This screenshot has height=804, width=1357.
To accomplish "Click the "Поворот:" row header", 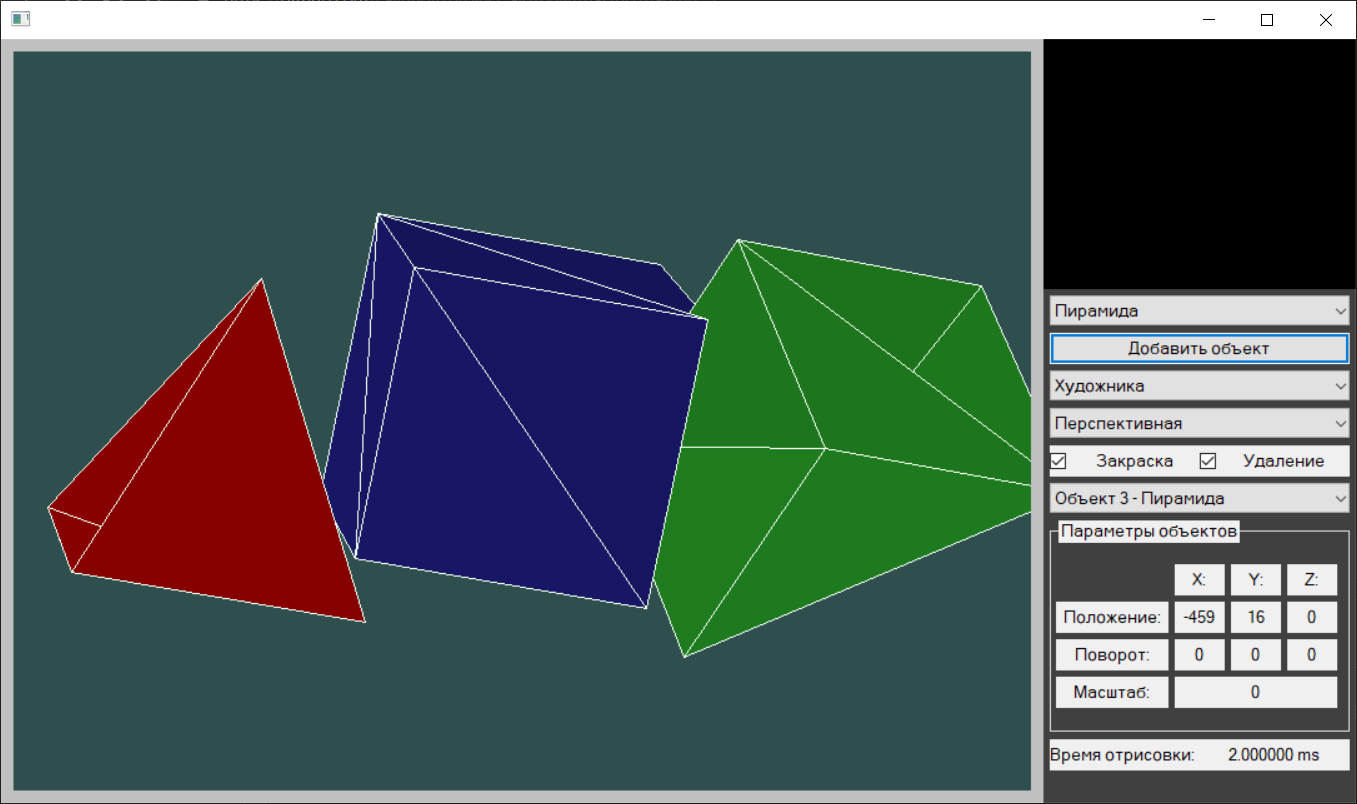I will pos(1112,654).
